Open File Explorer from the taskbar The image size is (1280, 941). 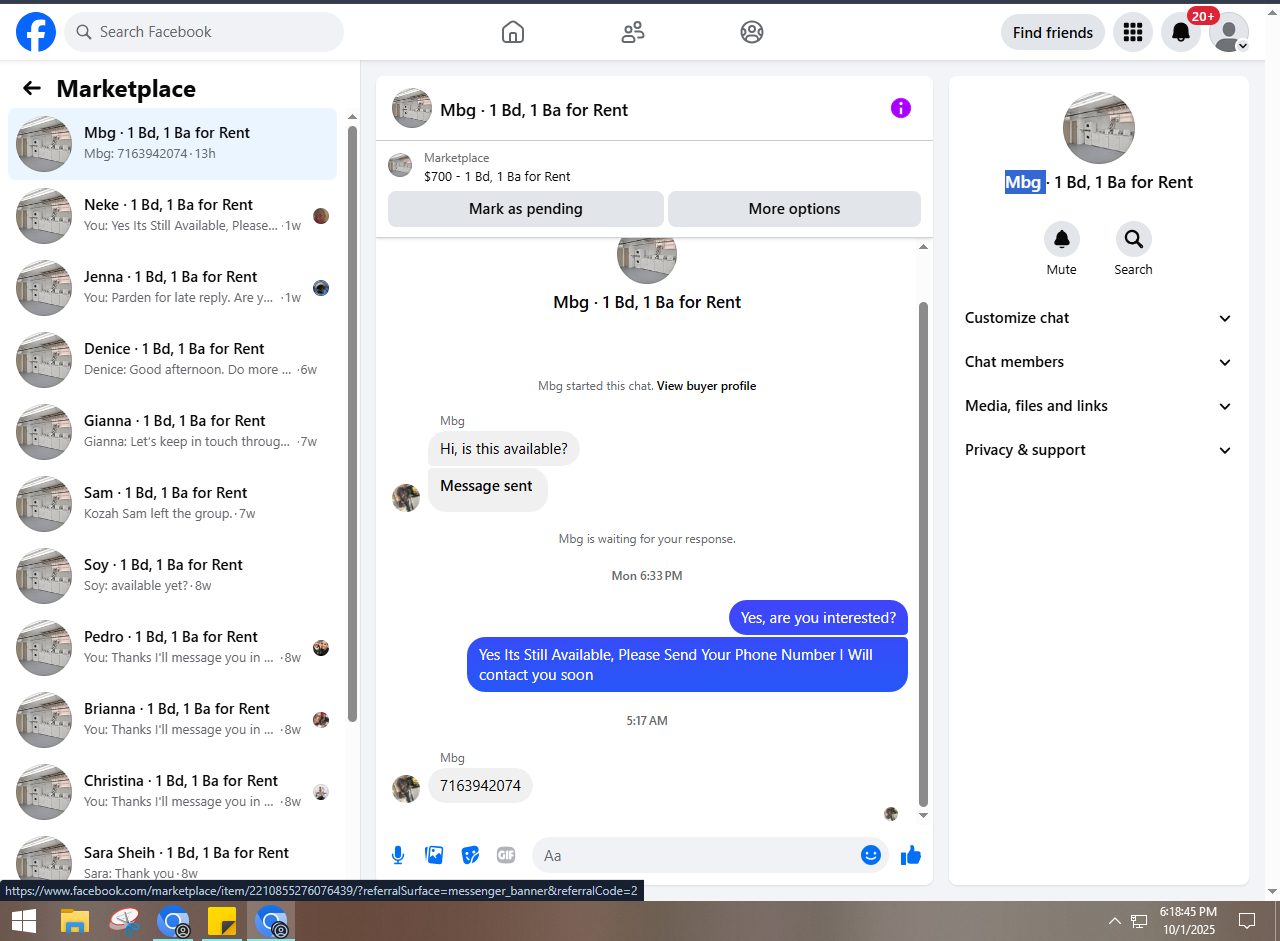pos(75,921)
